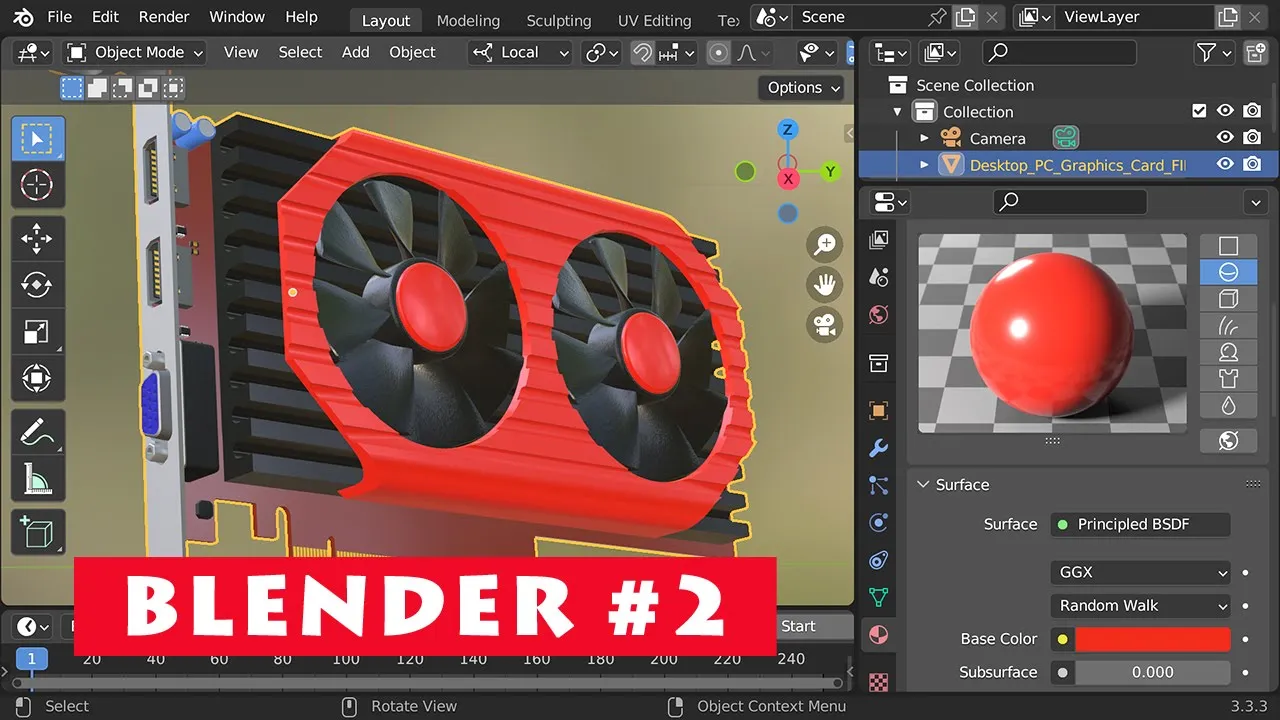
Task: Expand the Camera tree item
Action: coord(924,138)
